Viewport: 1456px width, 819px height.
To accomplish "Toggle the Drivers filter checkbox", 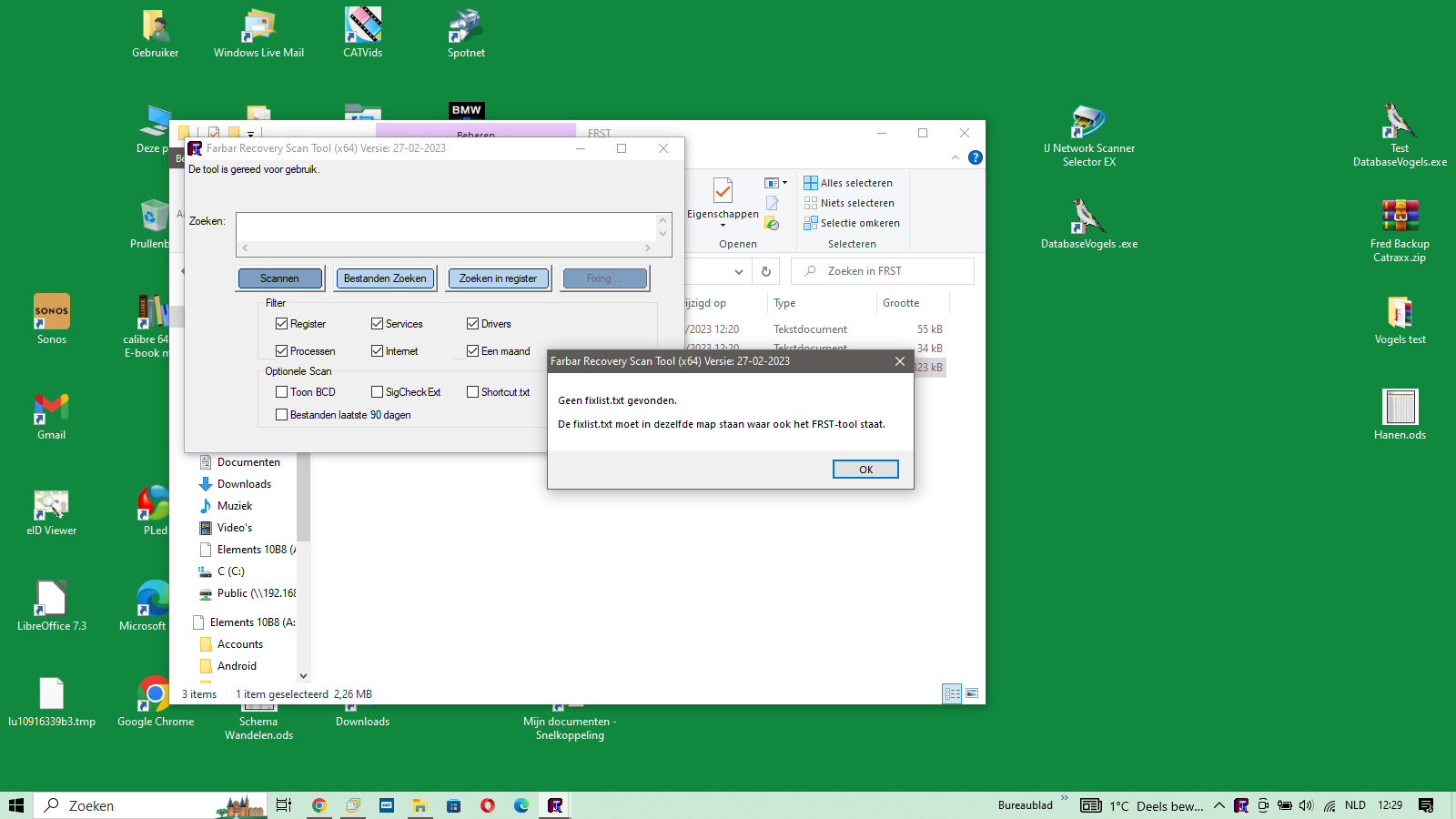I will click(473, 324).
